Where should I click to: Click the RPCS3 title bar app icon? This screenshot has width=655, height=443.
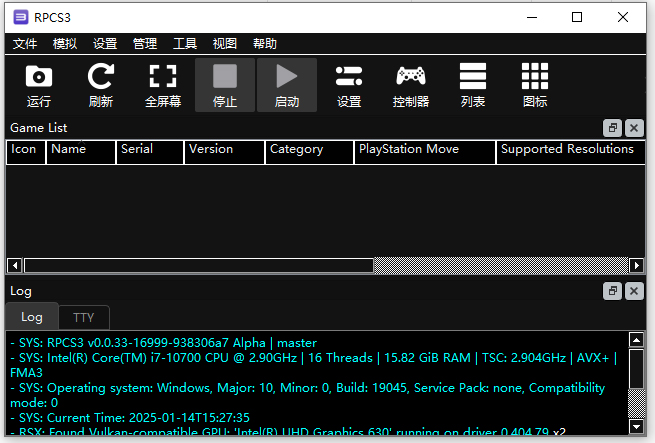tap(20, 18)
